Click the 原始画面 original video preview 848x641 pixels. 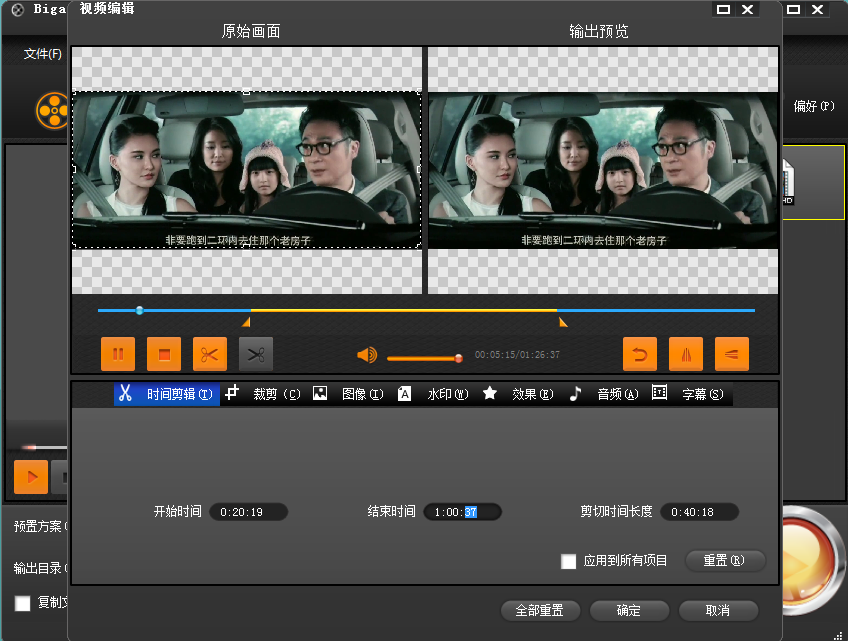point(247,170)
